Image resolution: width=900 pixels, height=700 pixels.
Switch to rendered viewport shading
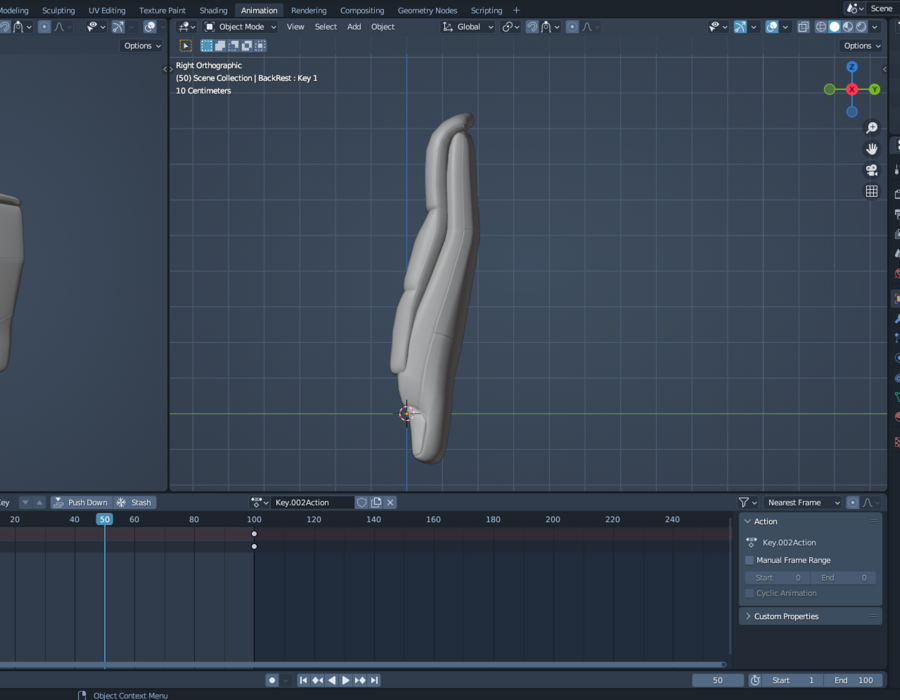pos(861,26)
